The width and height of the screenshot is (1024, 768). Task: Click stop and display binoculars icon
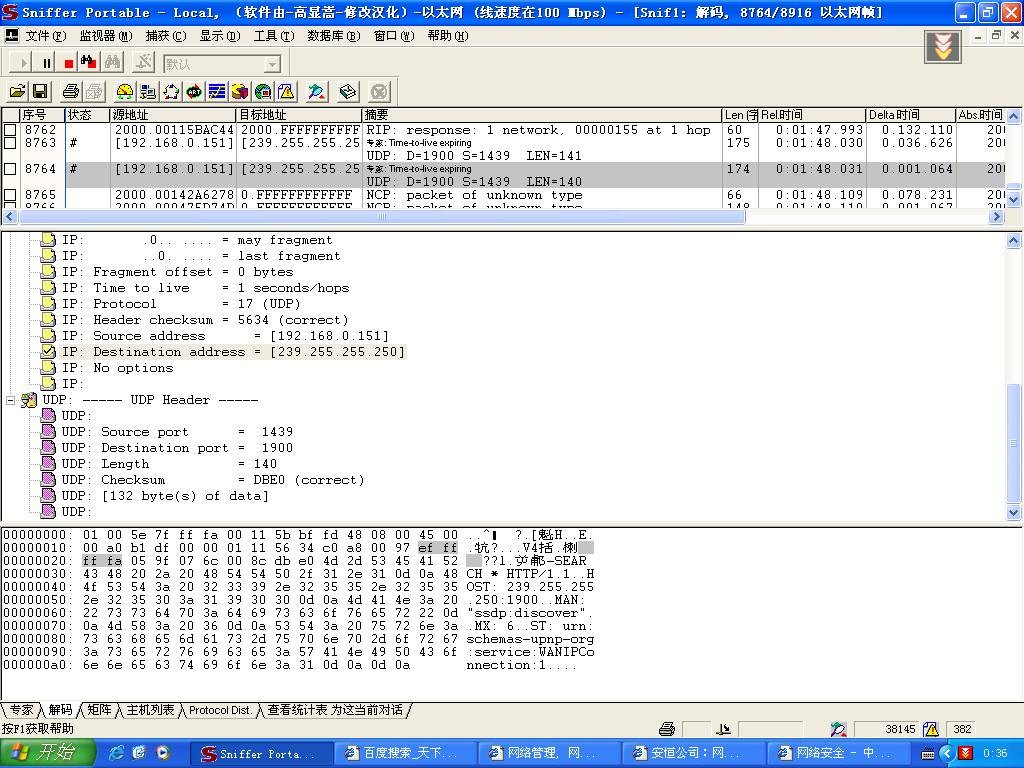[88, 63]
